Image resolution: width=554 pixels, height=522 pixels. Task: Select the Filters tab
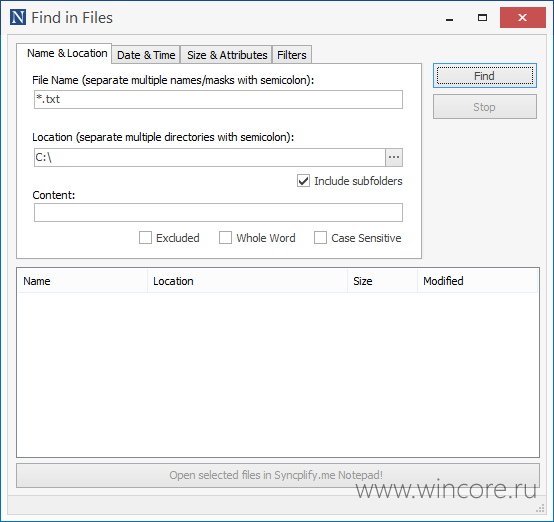pos(292,55)
